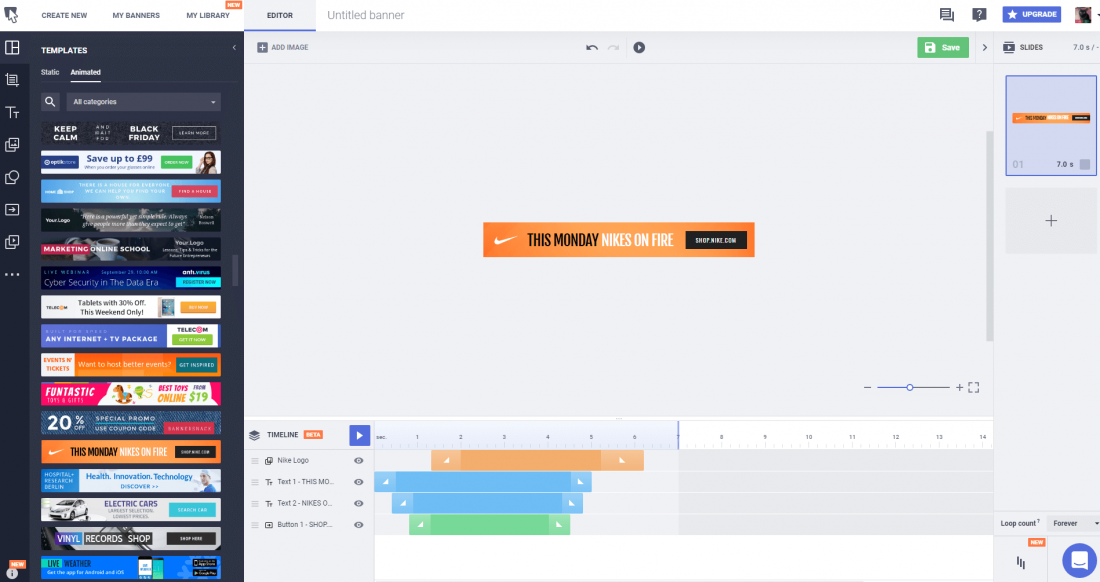The width and height of the screenshot is (1100, 582).
Task: Hide the Nike Logo layer
Action: click(x=358, y=461)
